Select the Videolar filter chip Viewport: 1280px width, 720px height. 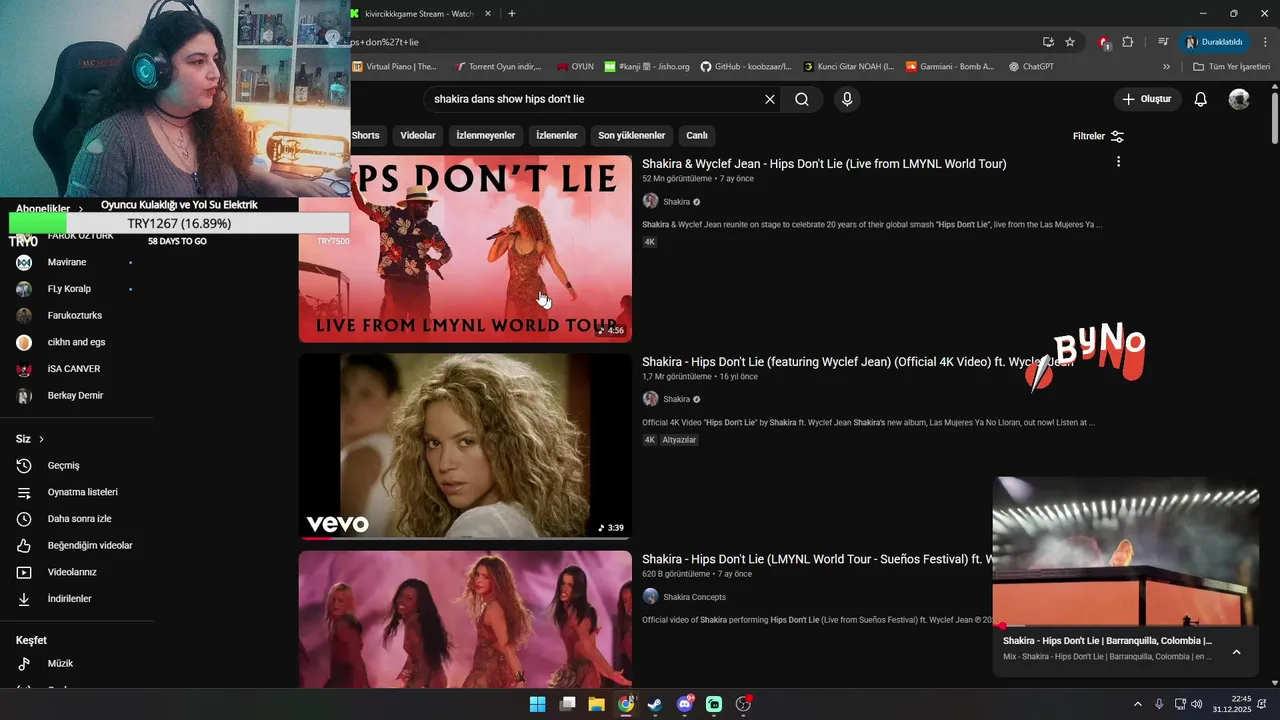[x=418, y=136]
